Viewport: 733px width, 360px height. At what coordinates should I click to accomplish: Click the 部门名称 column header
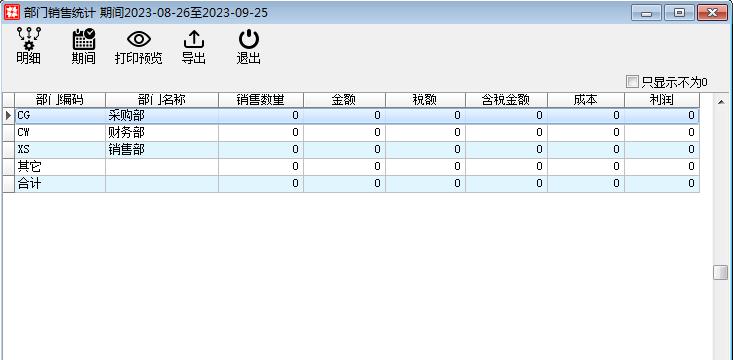(x=162, y=100)
